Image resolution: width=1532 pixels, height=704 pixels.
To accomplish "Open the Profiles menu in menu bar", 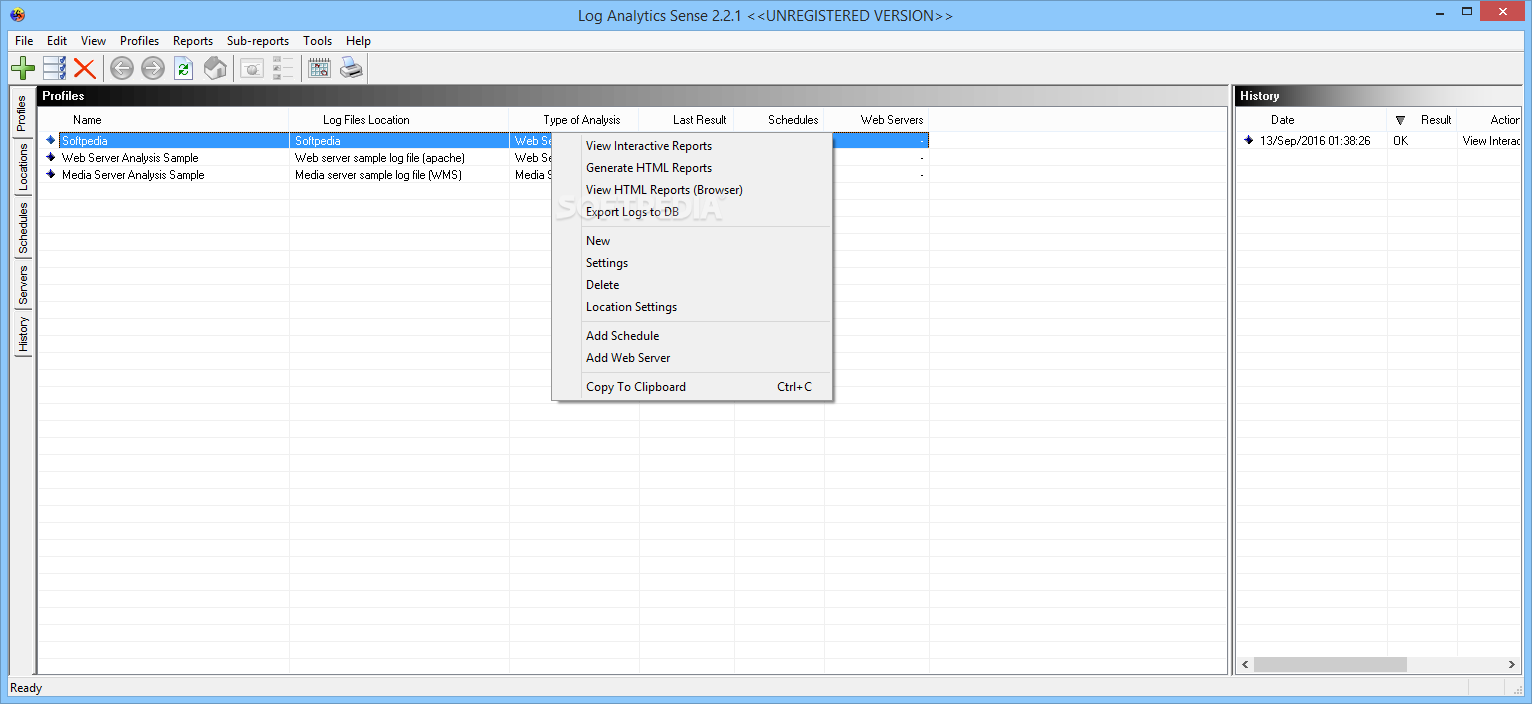I will point(139,41).
